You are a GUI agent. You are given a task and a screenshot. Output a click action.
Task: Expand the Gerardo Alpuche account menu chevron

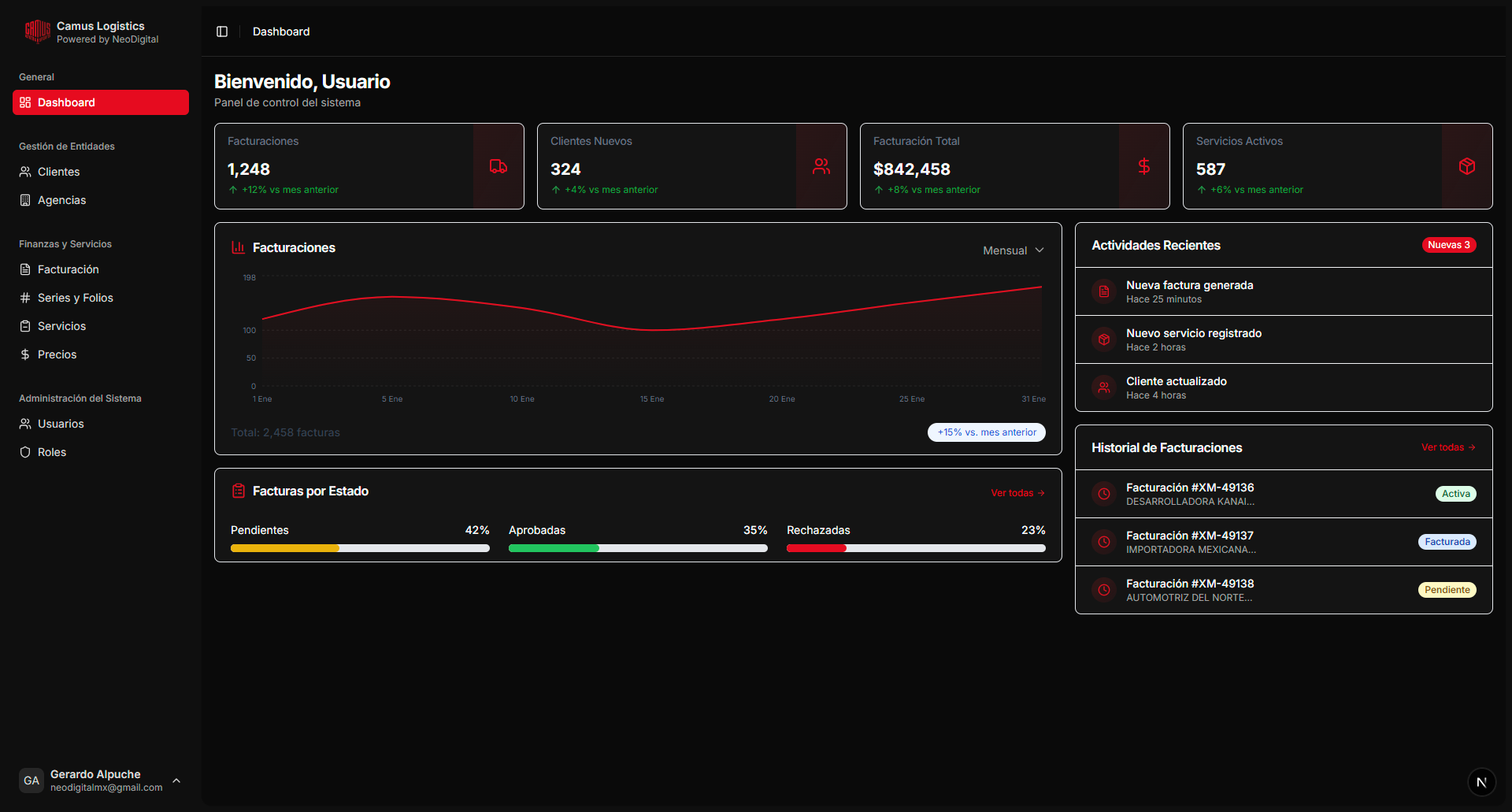pos(176,780)
